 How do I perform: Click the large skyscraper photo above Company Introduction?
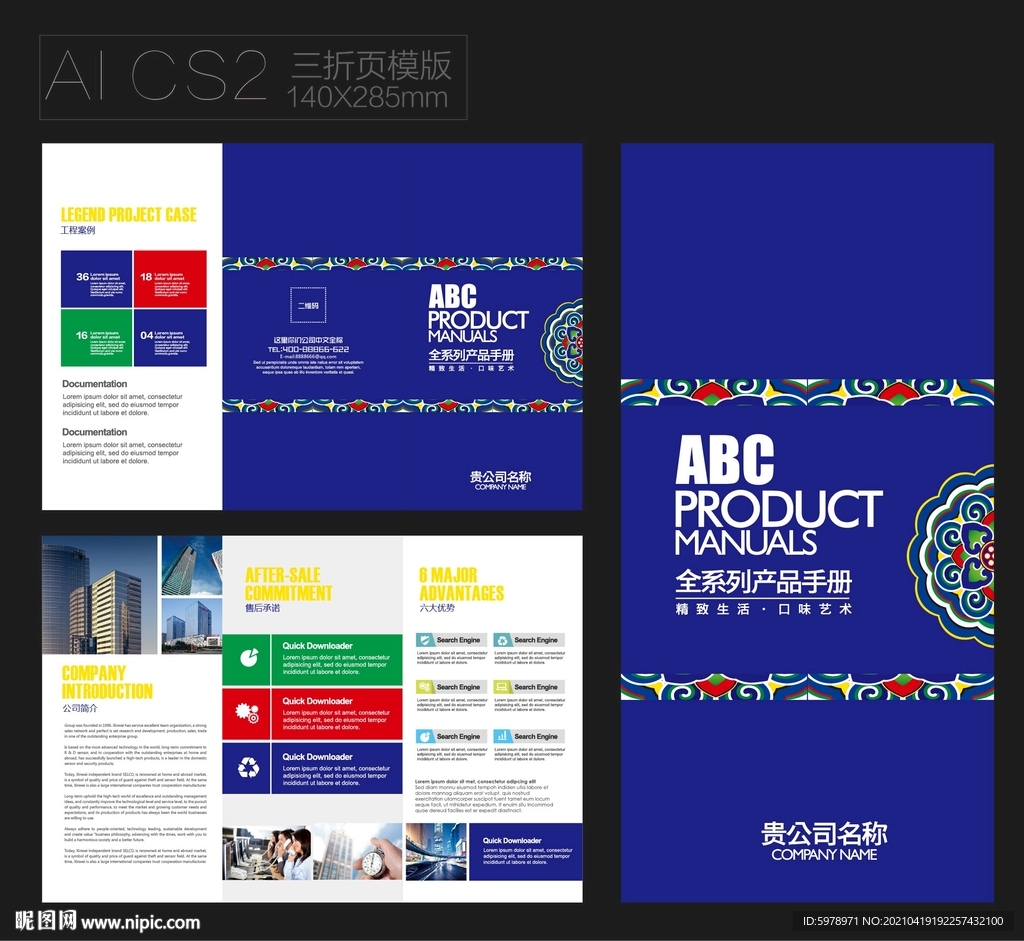(100, 595)
